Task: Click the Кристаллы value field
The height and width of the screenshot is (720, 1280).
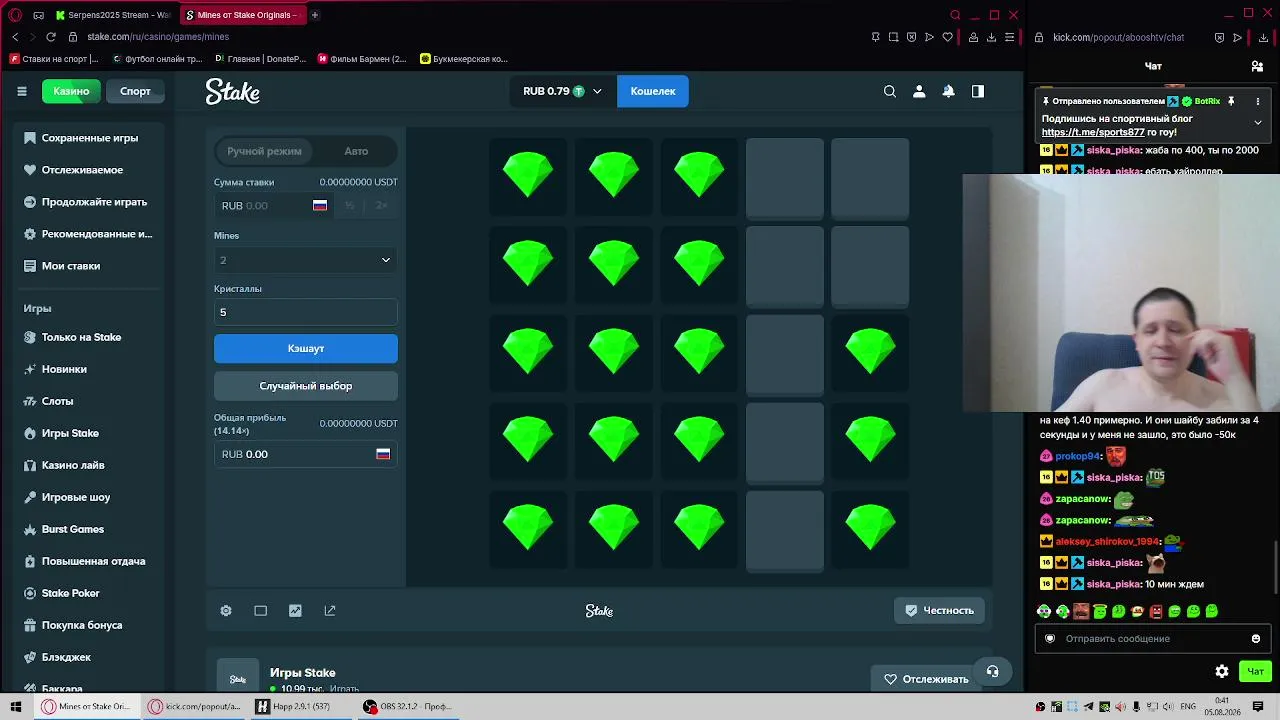Action: [x=306, y=312]
